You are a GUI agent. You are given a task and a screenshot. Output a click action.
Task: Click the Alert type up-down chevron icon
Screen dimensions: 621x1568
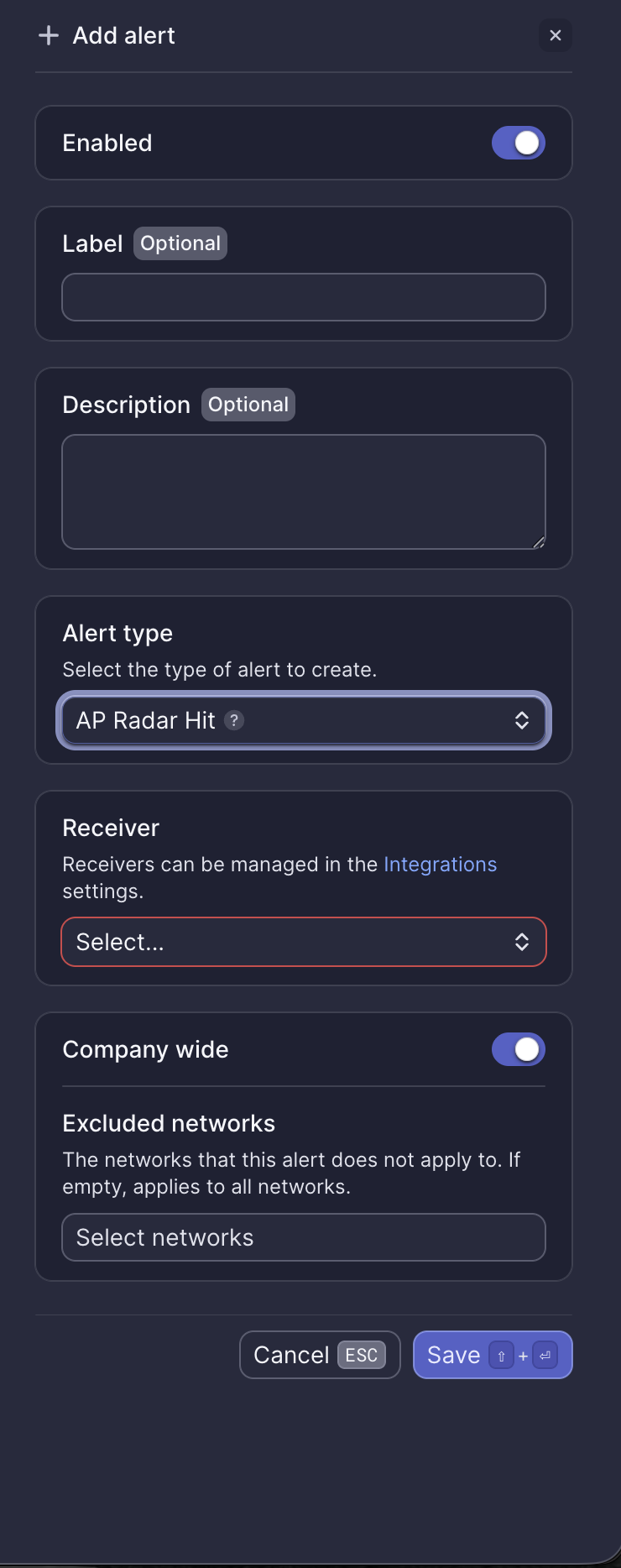pyautogui.click(x=522, y=720)
